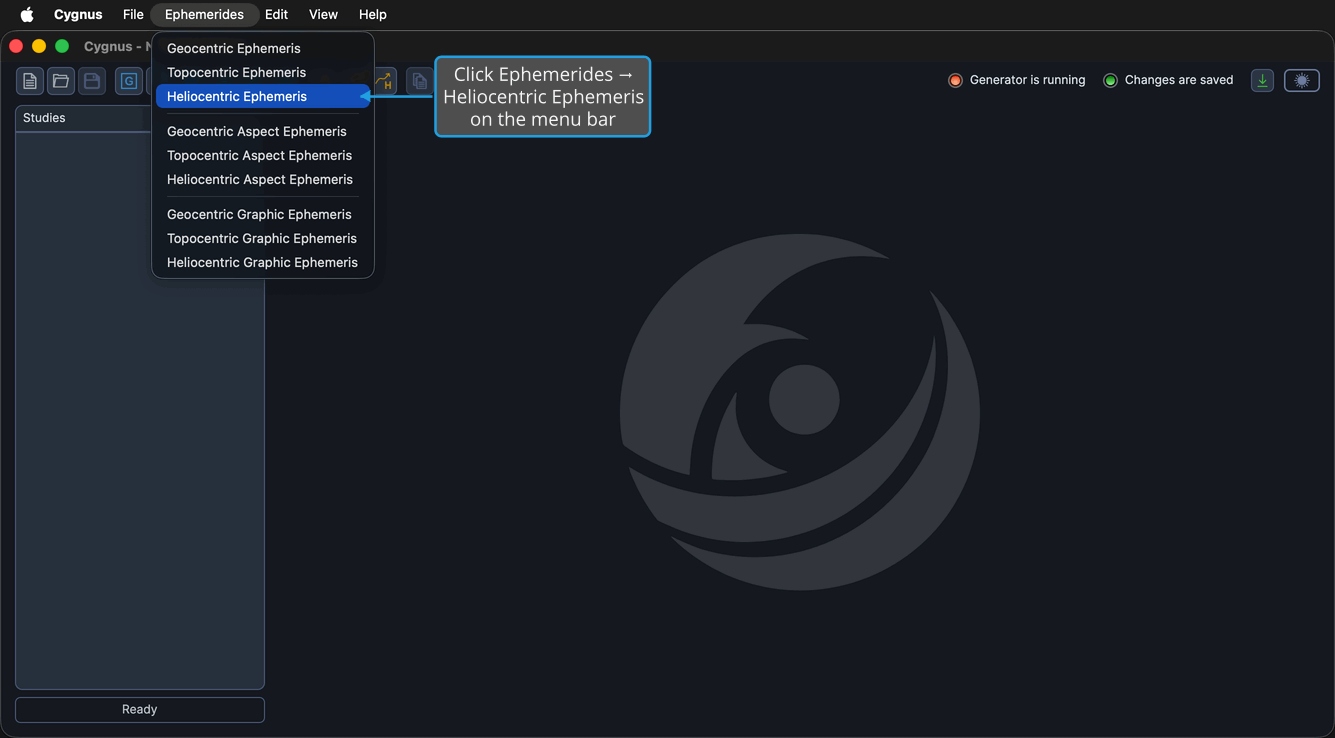1335x738 pixels.
Task: Close the open Ephemerides menu
Action: click(x=204, y=15)
